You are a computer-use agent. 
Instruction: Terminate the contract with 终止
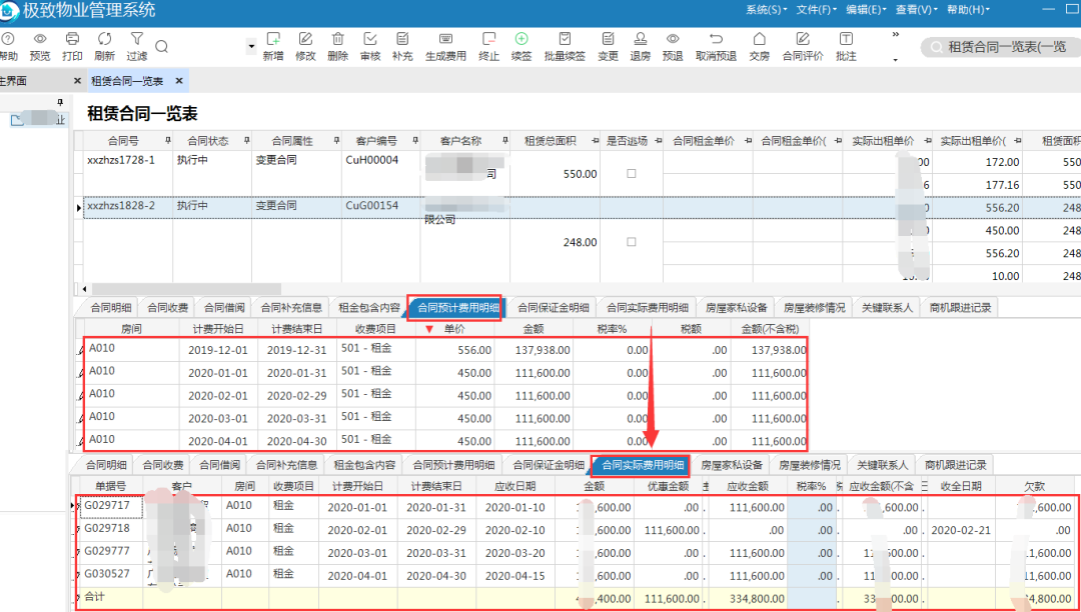pos(489,46)
